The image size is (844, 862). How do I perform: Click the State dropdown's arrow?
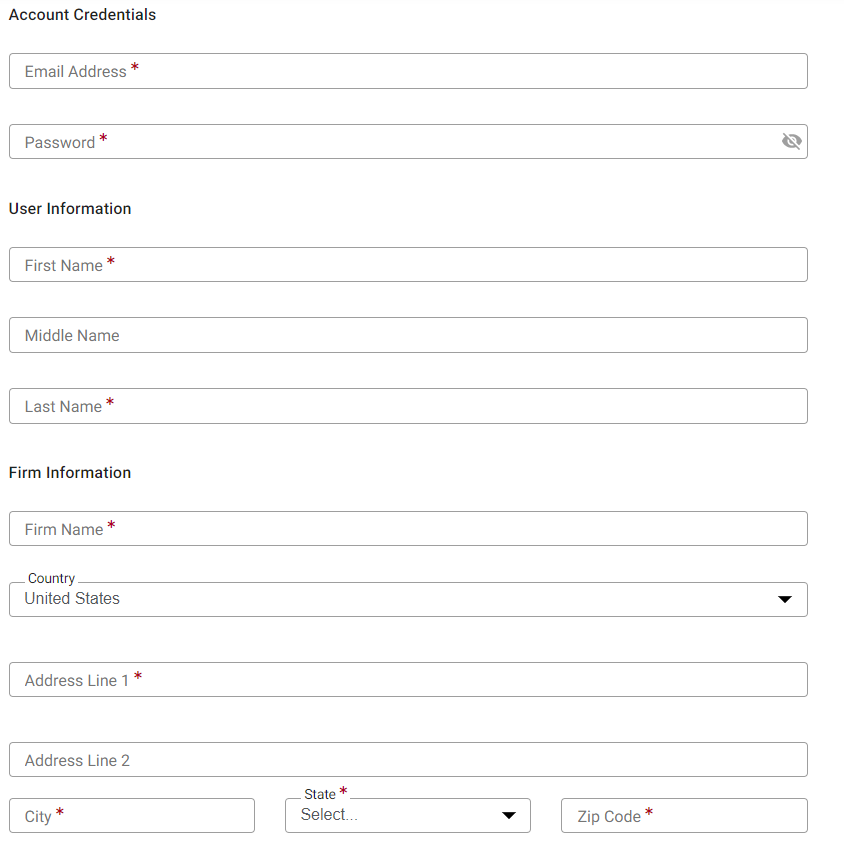pyautogui.click(x=509, y=814)
